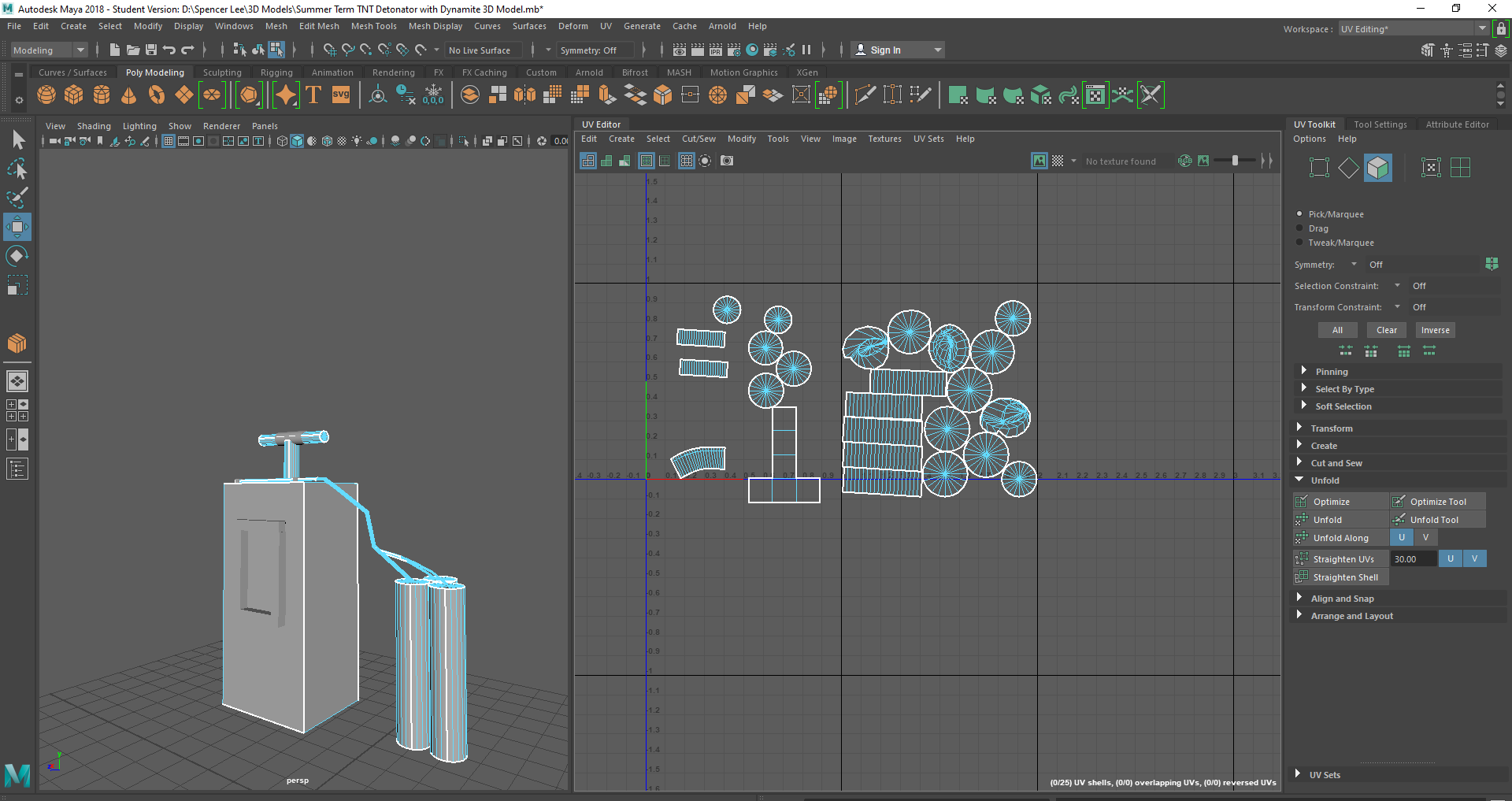Adjust the texture dim slider in UV Editor
Screen dimensions: 1512x801
point(1235,161)
